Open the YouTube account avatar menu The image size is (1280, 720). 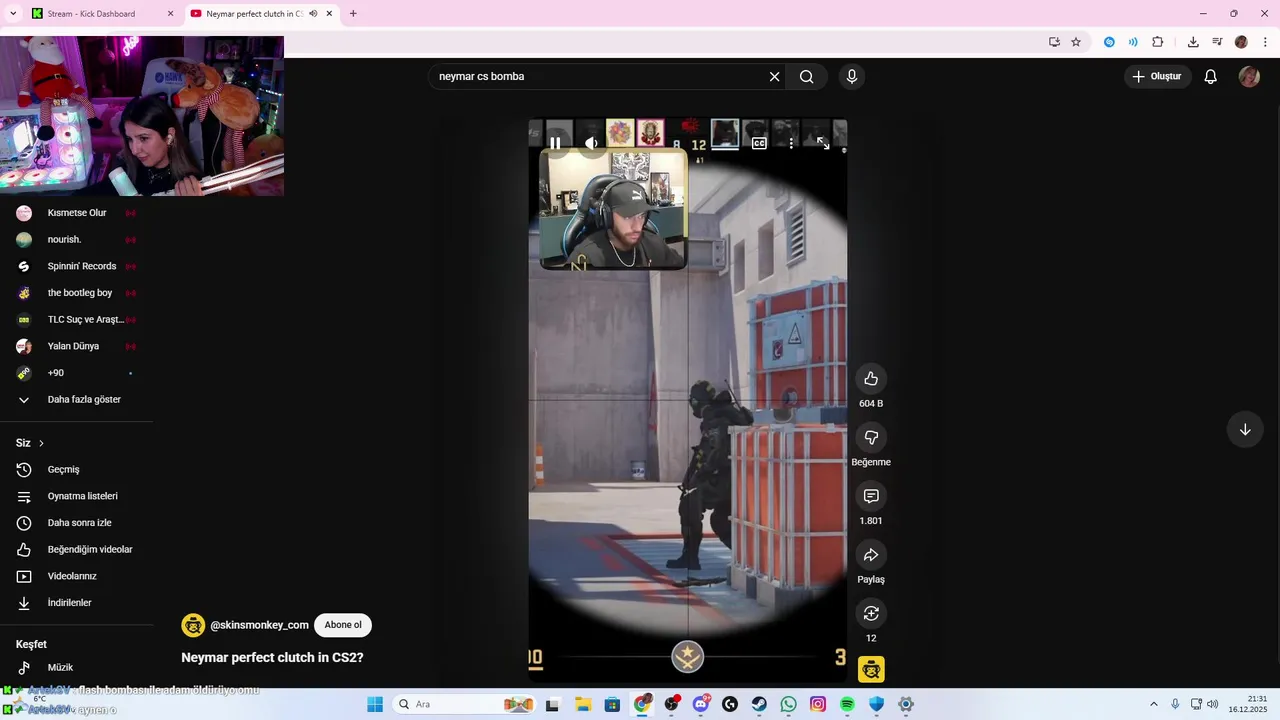pos(1249,77)
